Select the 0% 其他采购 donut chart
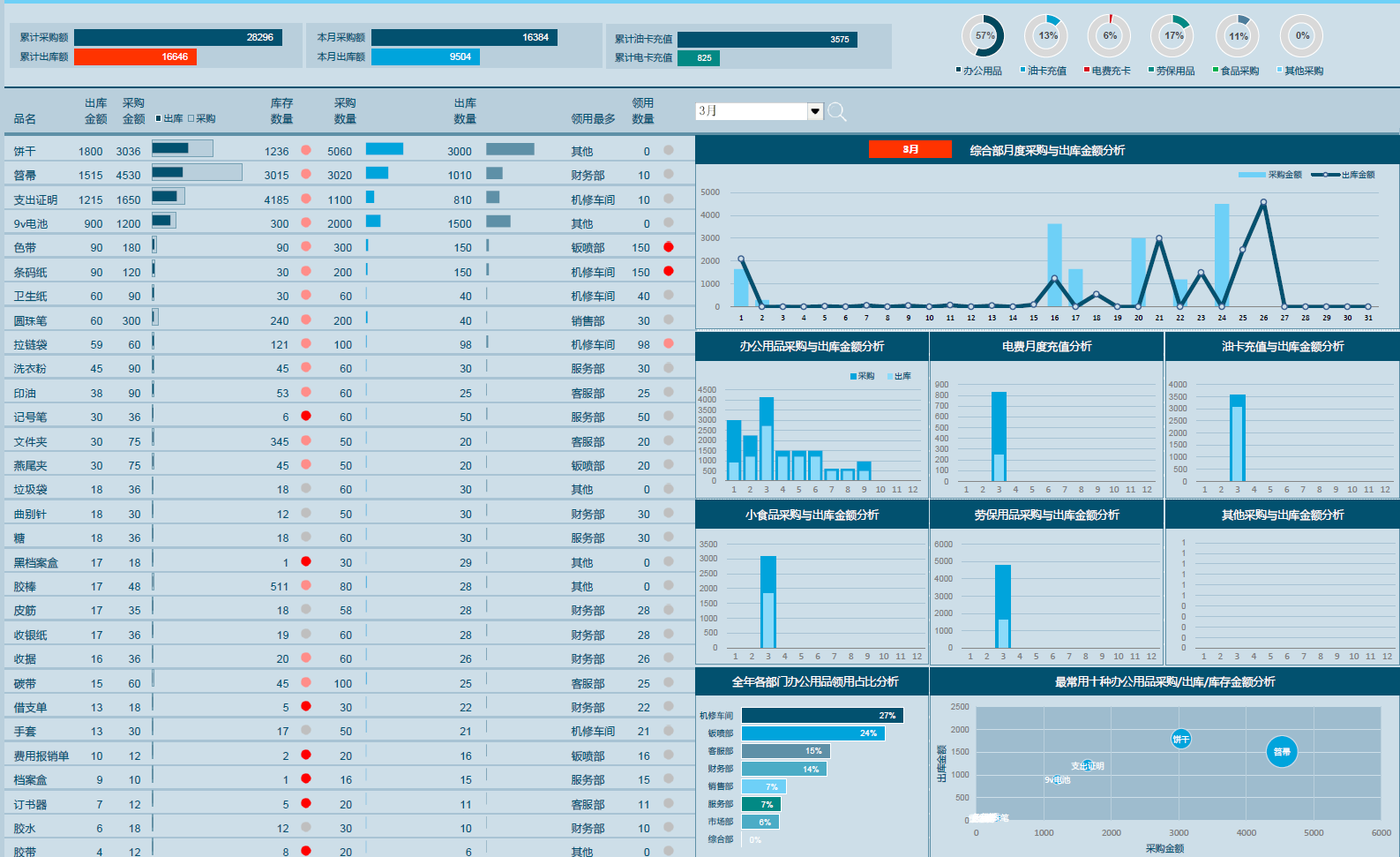 coord(1301,36)
